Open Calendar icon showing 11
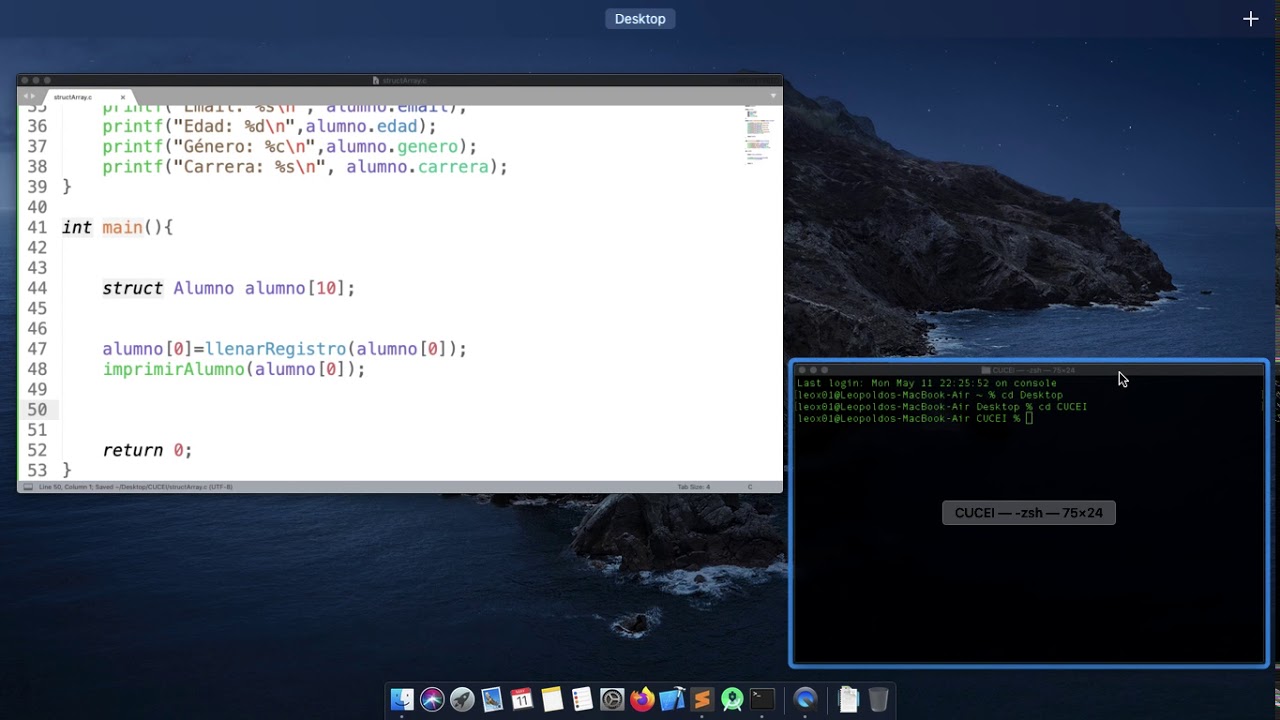Image resolution: width=1280 pixels, height=720 pixels. coord(522,700)
